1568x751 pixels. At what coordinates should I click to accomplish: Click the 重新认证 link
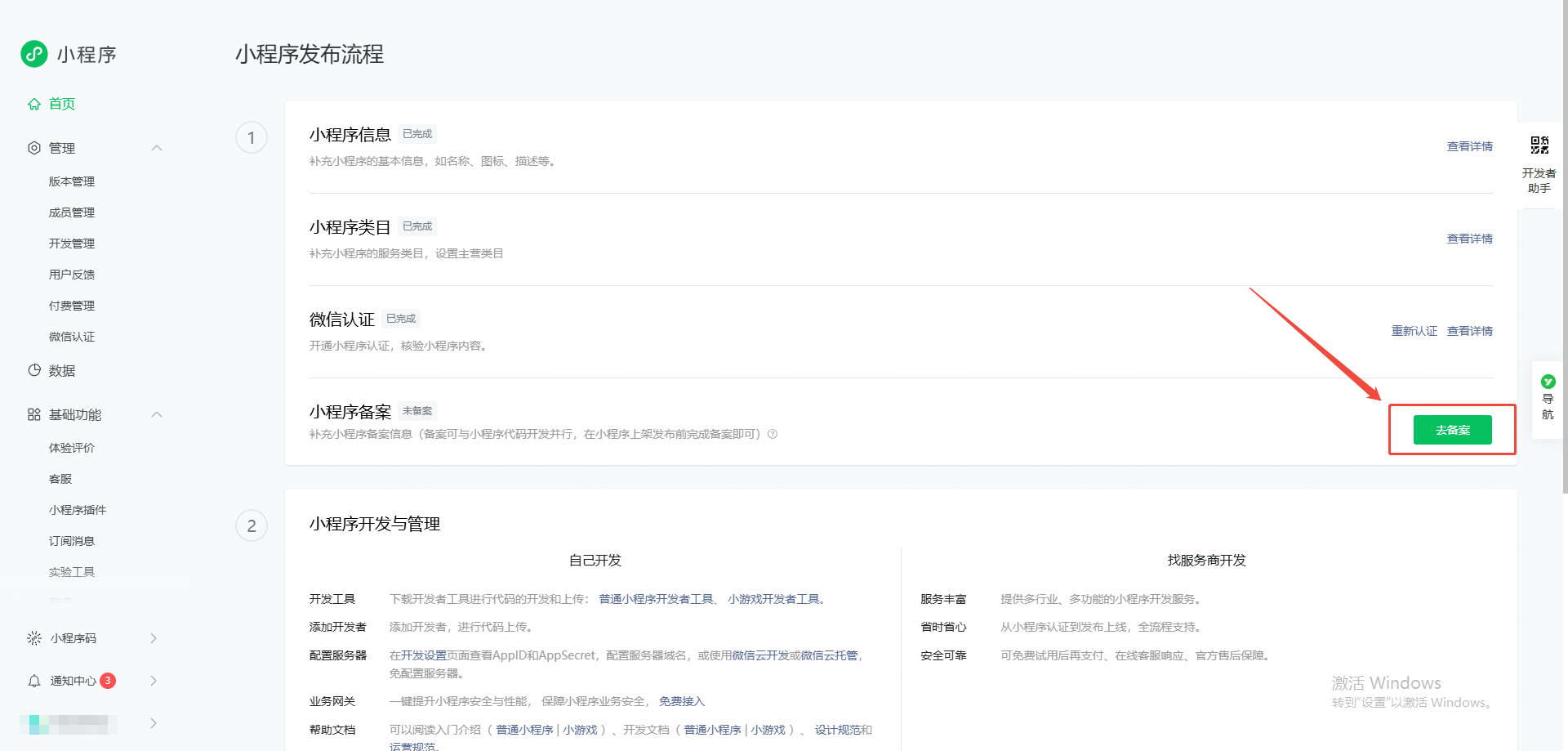coord(1414,331)
